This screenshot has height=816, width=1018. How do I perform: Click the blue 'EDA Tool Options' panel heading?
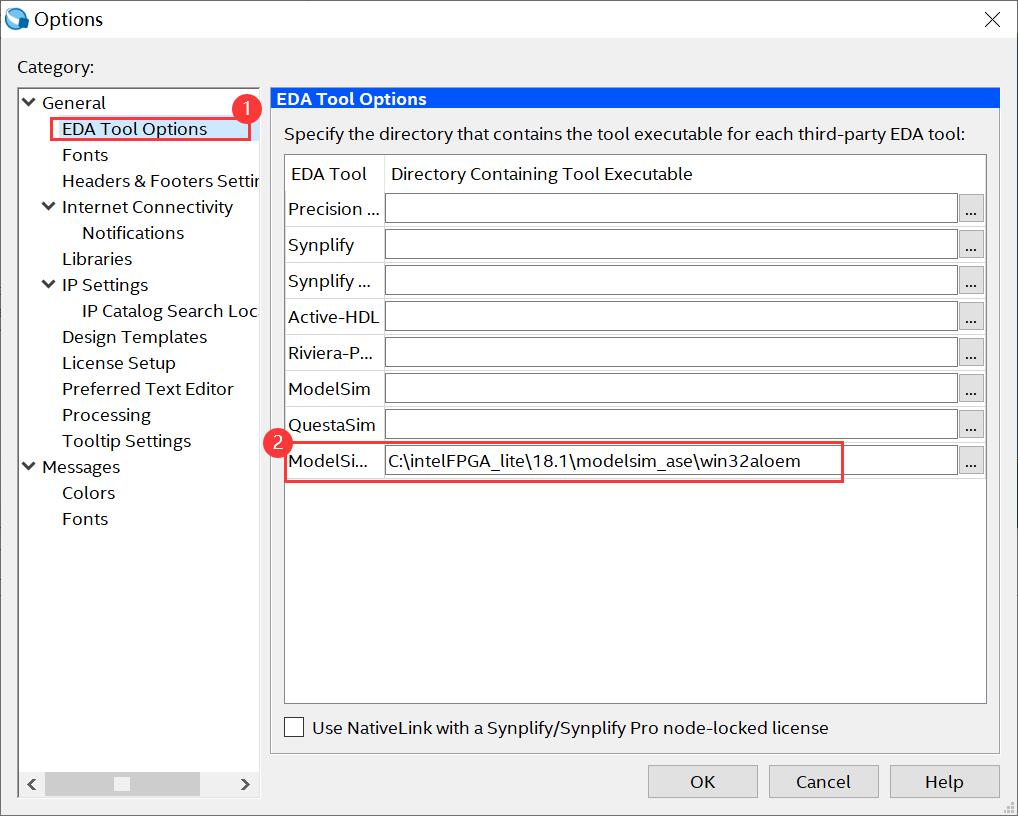(x=635, y=99)
